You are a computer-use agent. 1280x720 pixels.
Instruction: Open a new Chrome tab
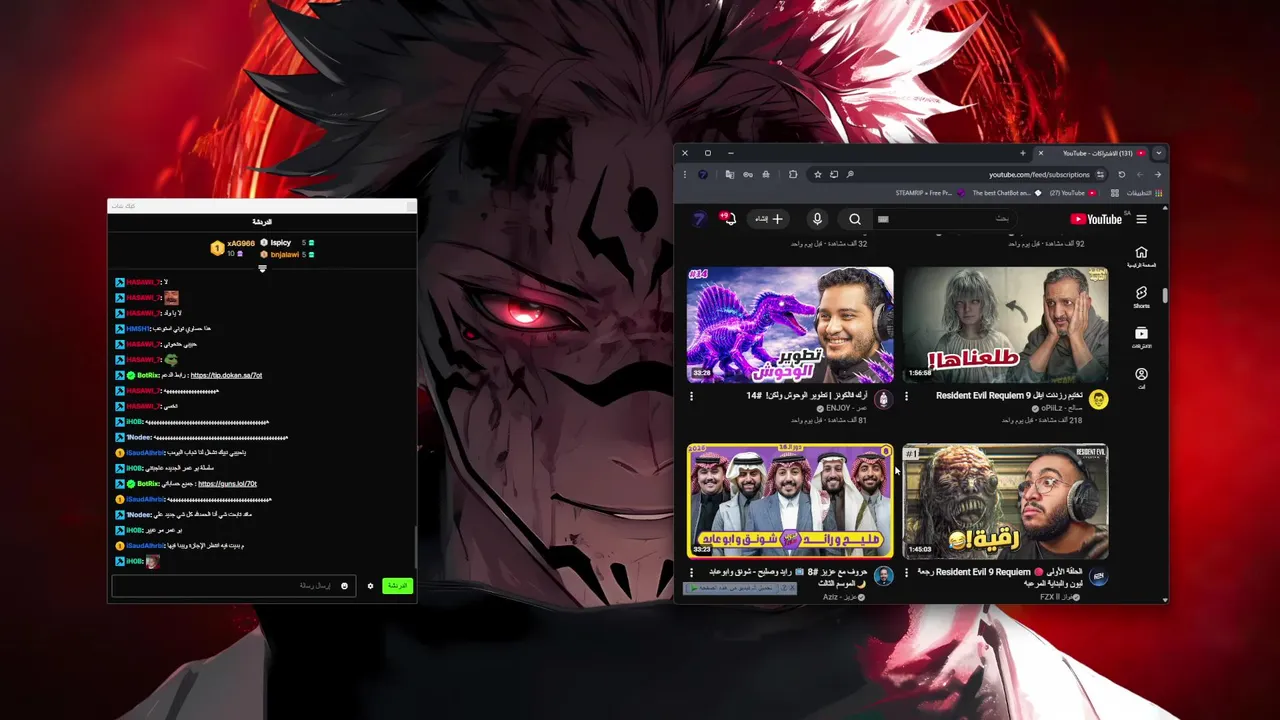1023,153
